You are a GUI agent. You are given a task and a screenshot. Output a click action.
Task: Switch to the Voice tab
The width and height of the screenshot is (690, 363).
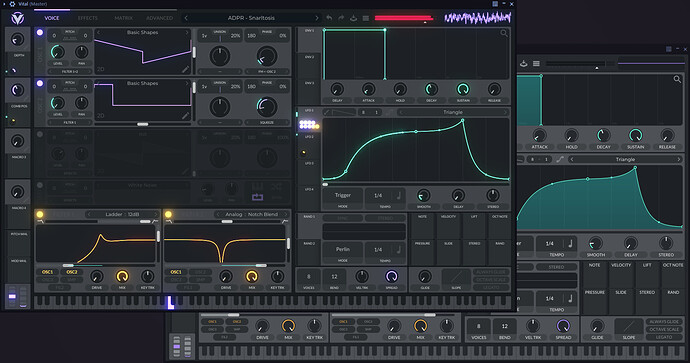51,18
